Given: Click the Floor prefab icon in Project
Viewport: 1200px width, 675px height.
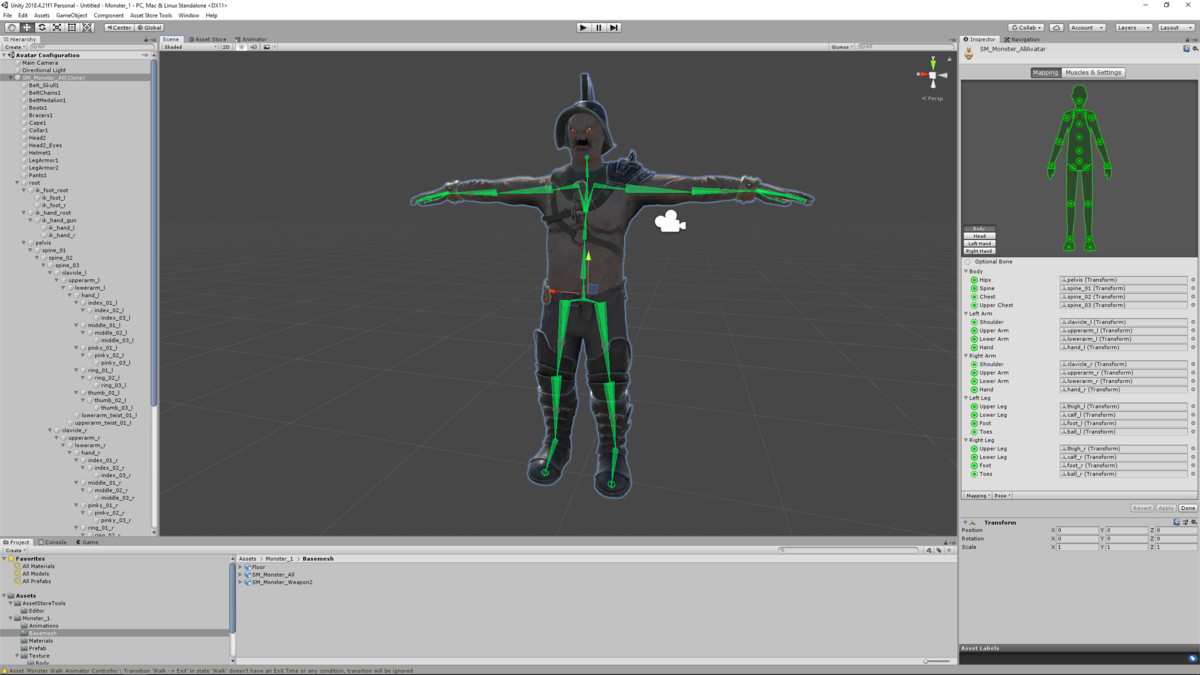Looking at the screenshot, I should [x=248, y=567].
